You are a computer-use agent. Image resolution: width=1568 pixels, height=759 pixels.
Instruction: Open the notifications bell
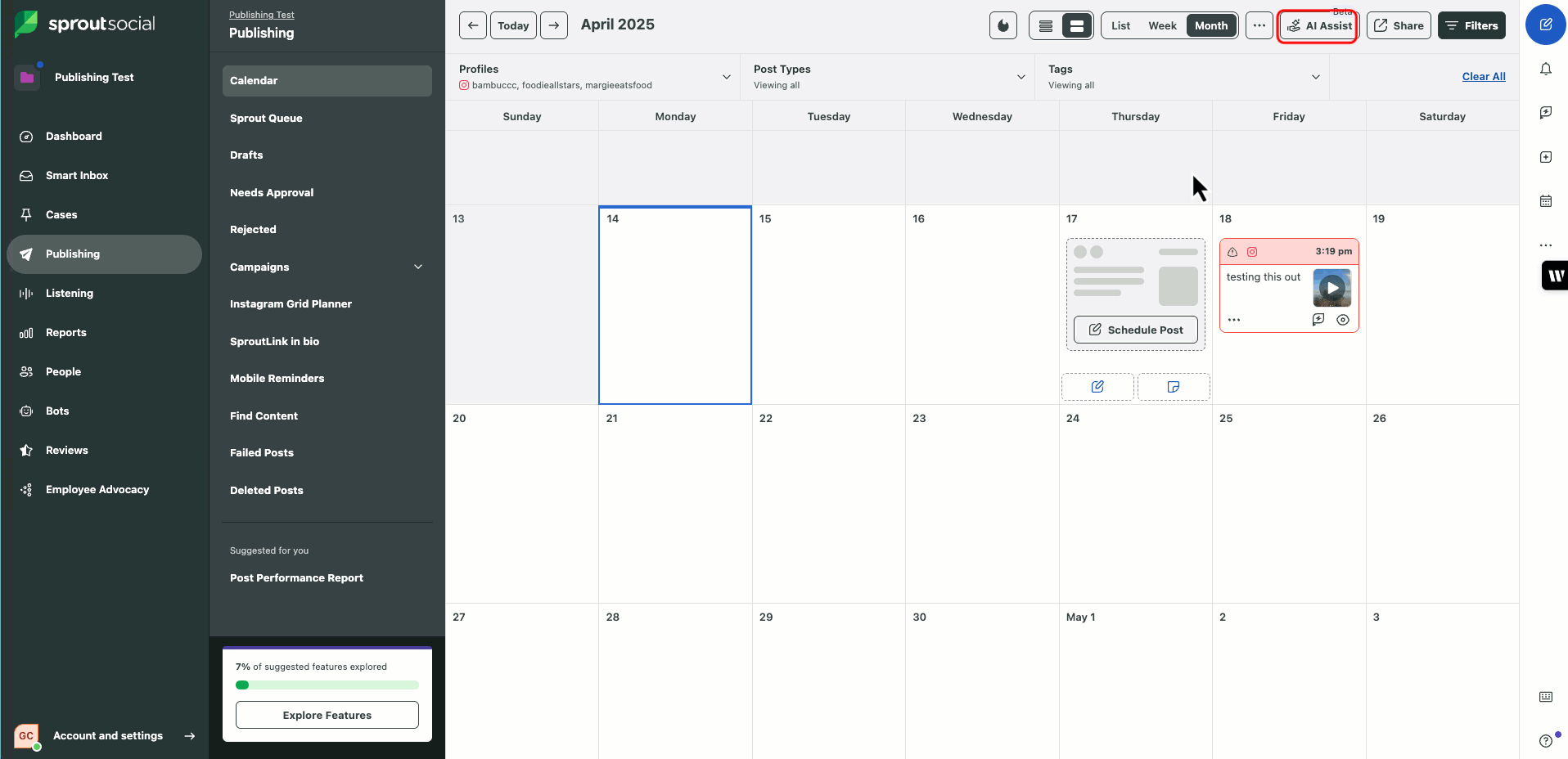[1545, 70]
